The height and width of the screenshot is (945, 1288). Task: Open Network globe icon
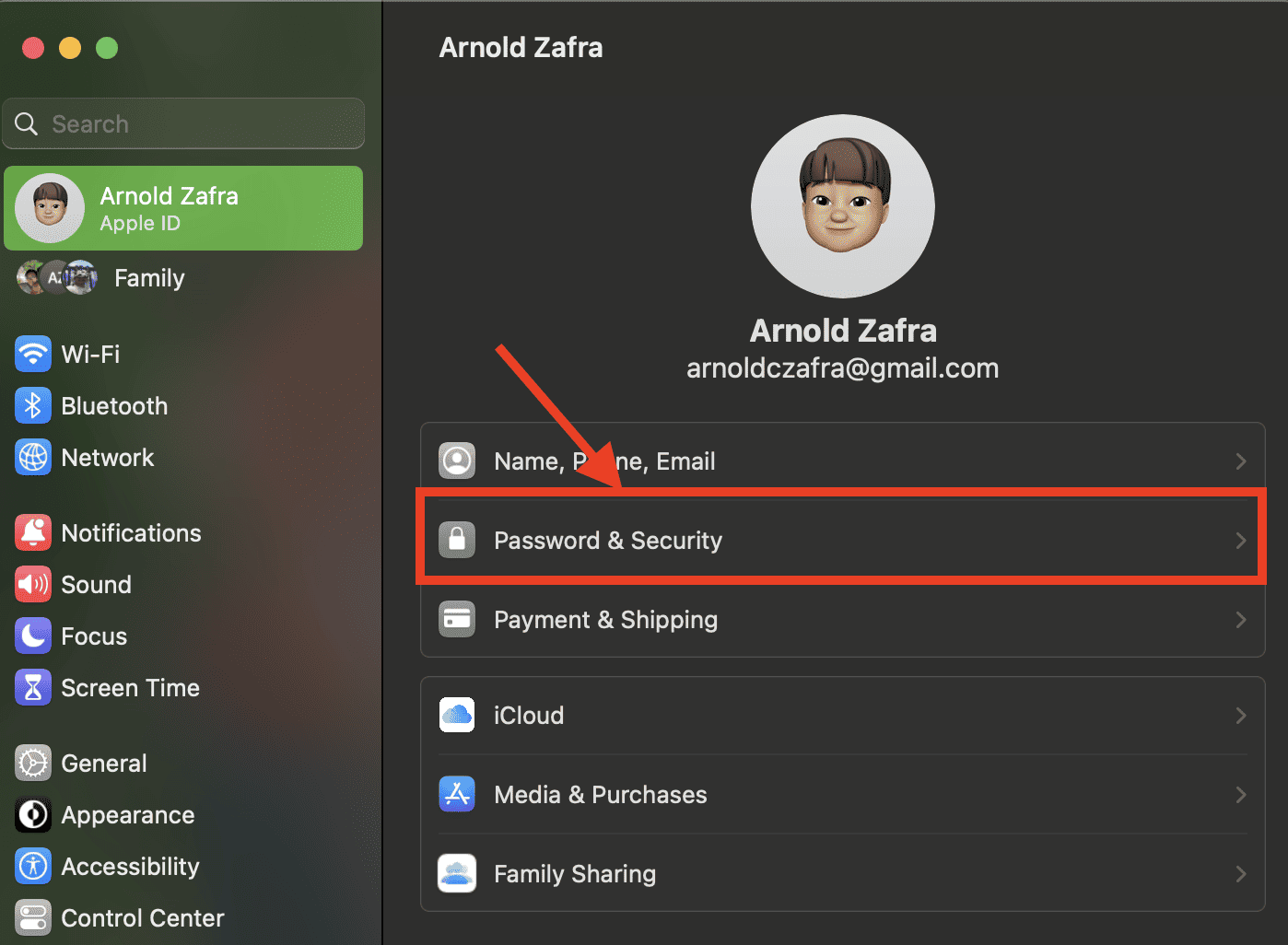[33, 457]
